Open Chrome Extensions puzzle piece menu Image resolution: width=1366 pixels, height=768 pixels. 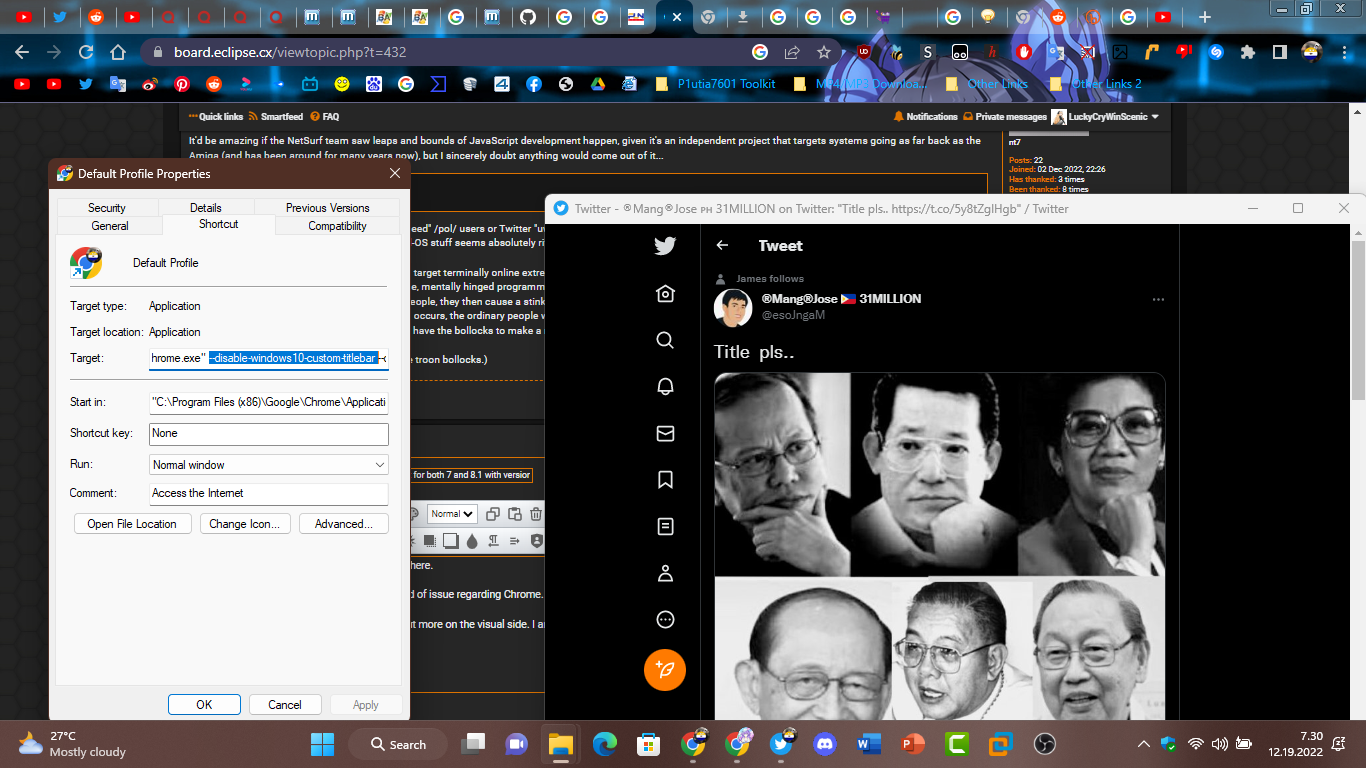1247,52
